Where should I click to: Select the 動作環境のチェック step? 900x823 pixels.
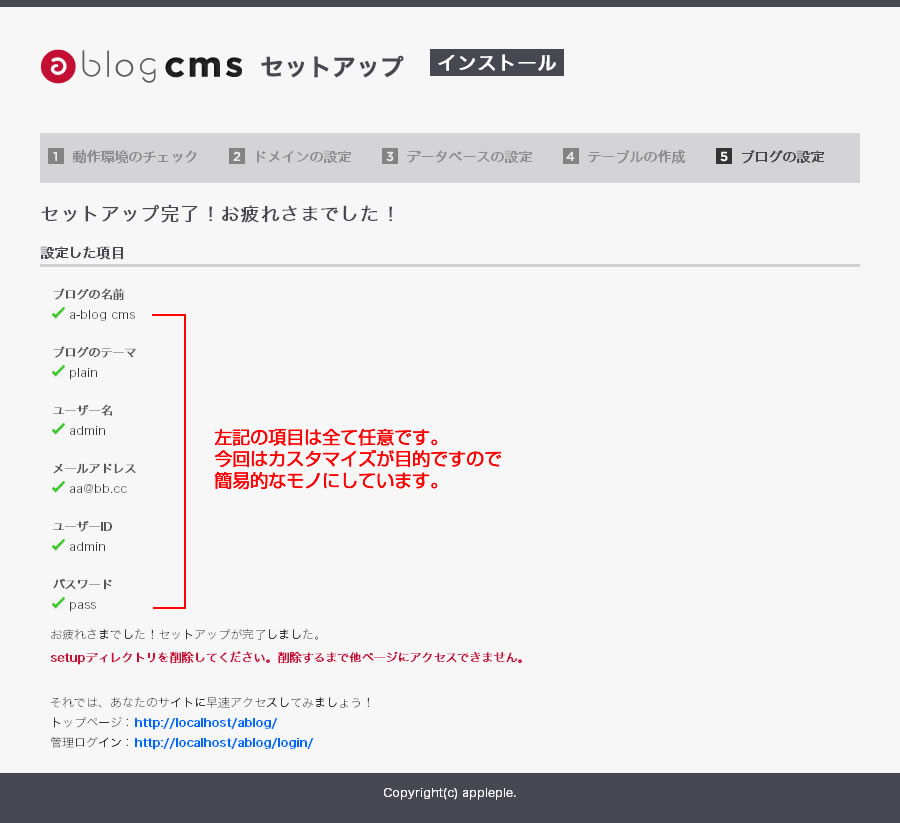[x=135, y=157]
